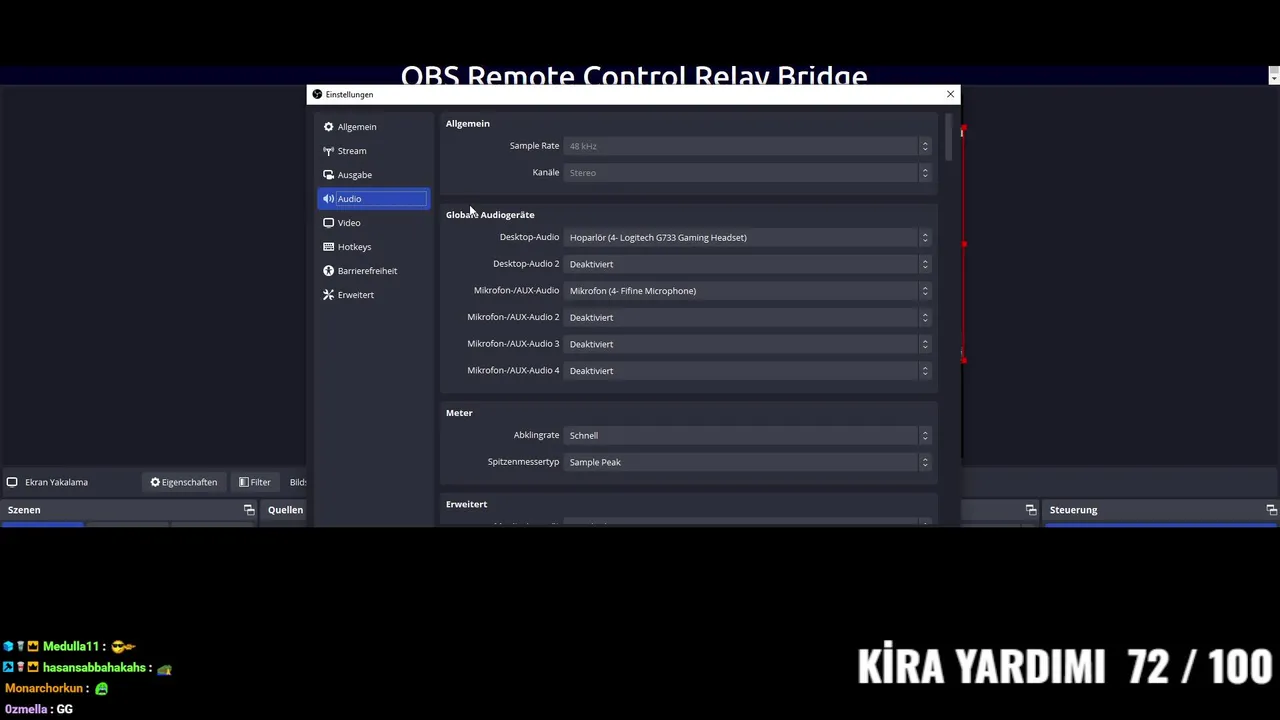Click Medulla11 chat username
The width and height of the screenshot is (1280, 720).
(71, 647)
